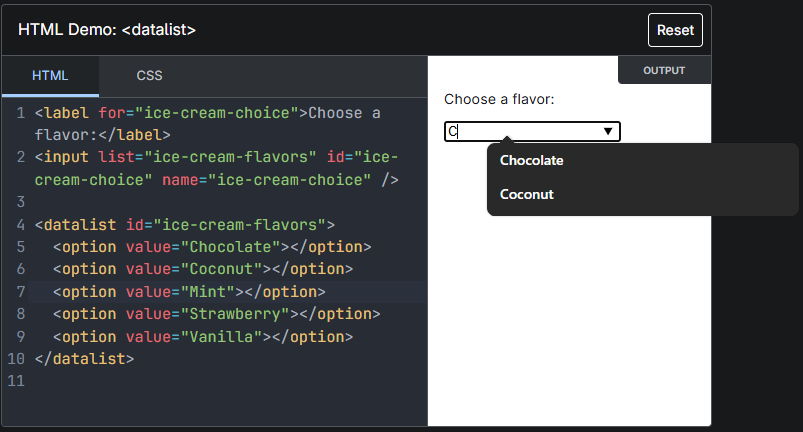Click the Reset button
Screen dimensions: 803x432
pyautogui.click(x=675, y=30)
